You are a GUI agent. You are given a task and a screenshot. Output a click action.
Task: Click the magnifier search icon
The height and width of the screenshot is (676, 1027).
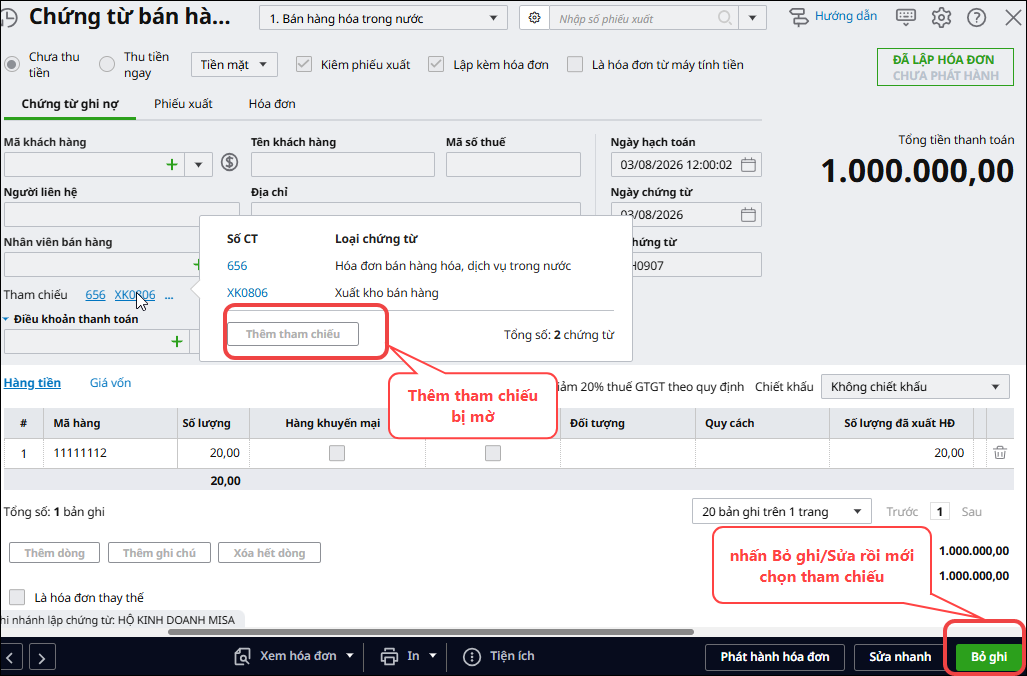coord(724,18)
